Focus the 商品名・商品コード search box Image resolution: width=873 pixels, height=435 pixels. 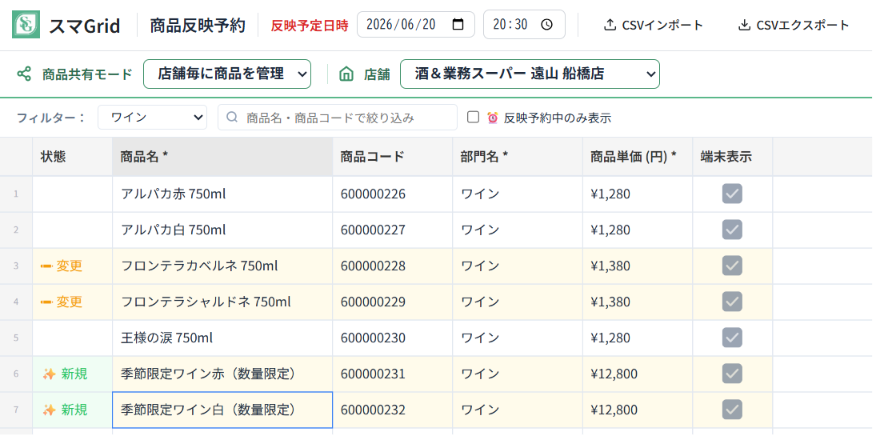tap(337, 118)
